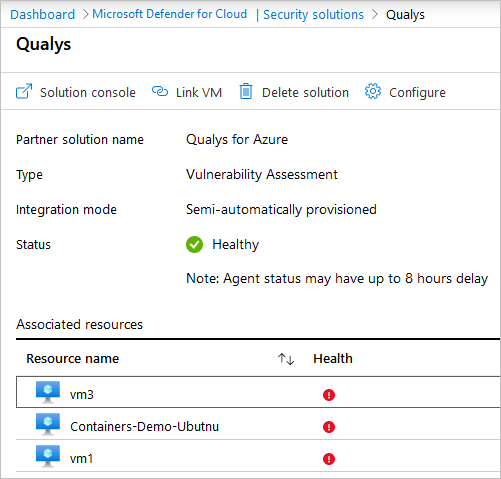Navigate to Security solutions breadcrumb
The height and width of the screenshot is (479, 501).
pyautogui.click(x=313, y=15)
